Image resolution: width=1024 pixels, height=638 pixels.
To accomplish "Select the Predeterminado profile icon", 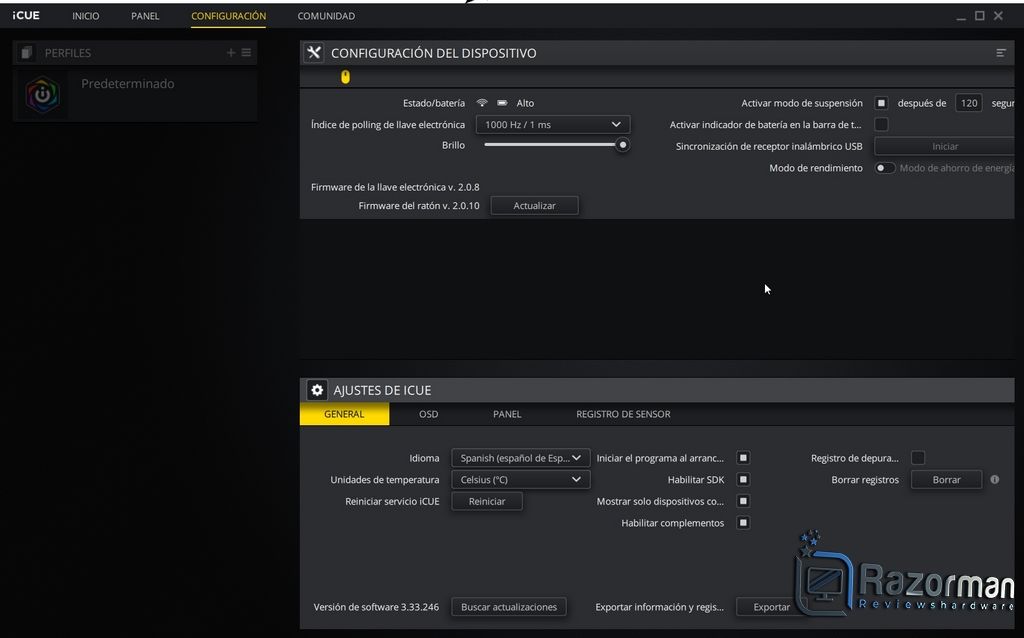I will click(x=42, y=95).
